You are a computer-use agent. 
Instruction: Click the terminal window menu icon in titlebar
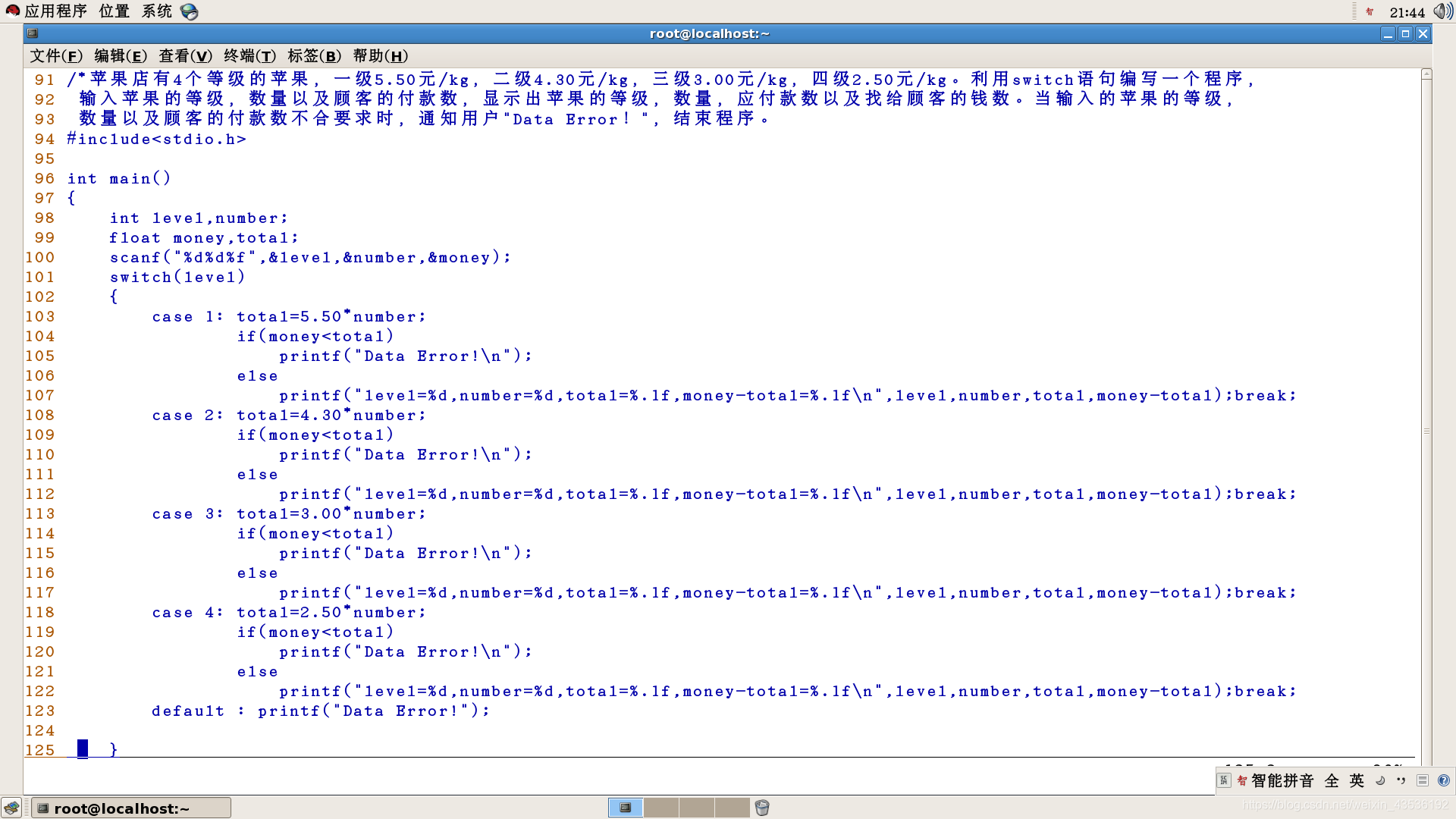pyautogui.click(x=33, y=33)
